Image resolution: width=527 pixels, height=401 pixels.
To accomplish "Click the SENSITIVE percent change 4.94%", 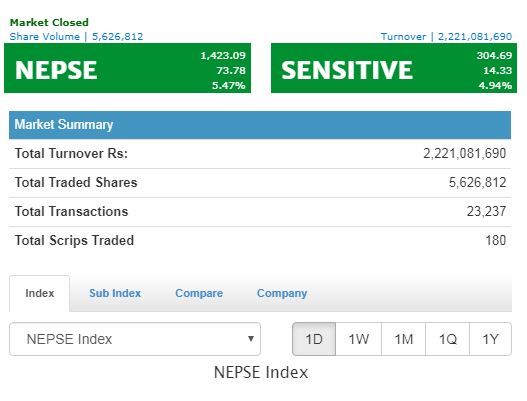I will 495,85.
